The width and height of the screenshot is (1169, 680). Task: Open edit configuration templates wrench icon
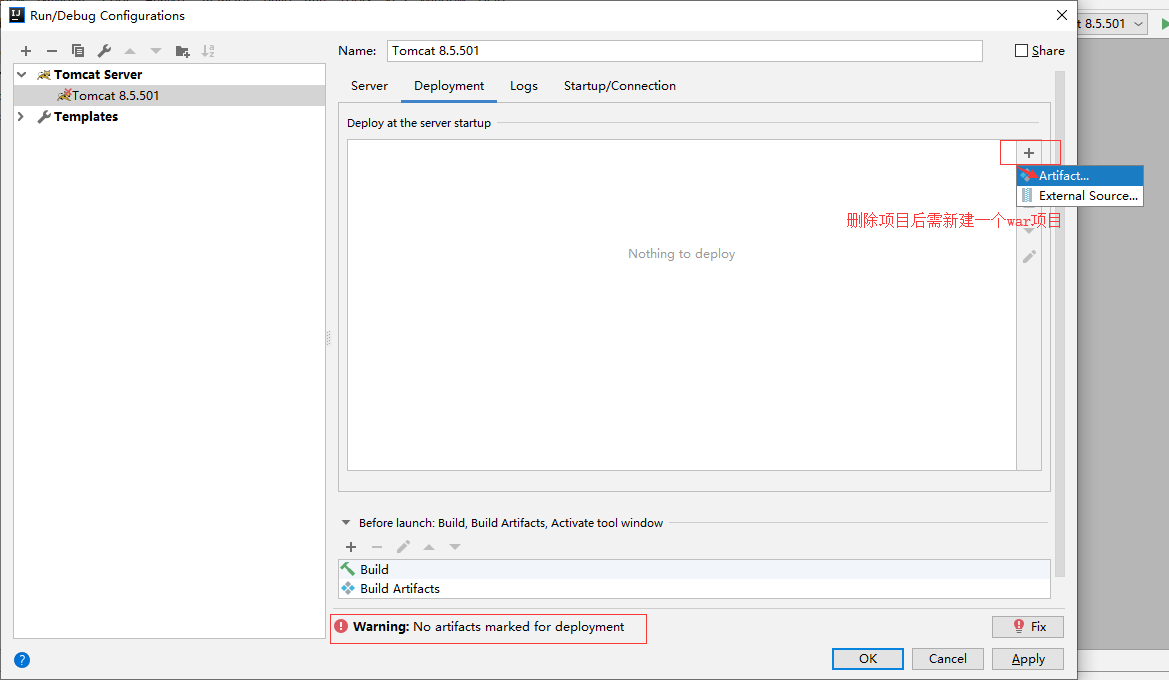pos(104,50)
